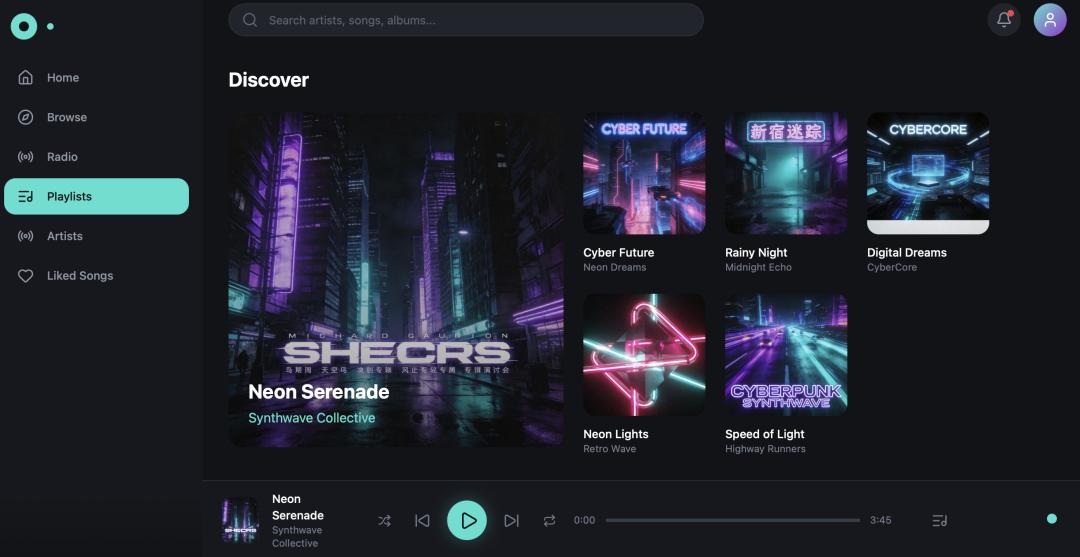Click the search artists, songs, albums field
1080x557 pixels.
coord(466,20)
